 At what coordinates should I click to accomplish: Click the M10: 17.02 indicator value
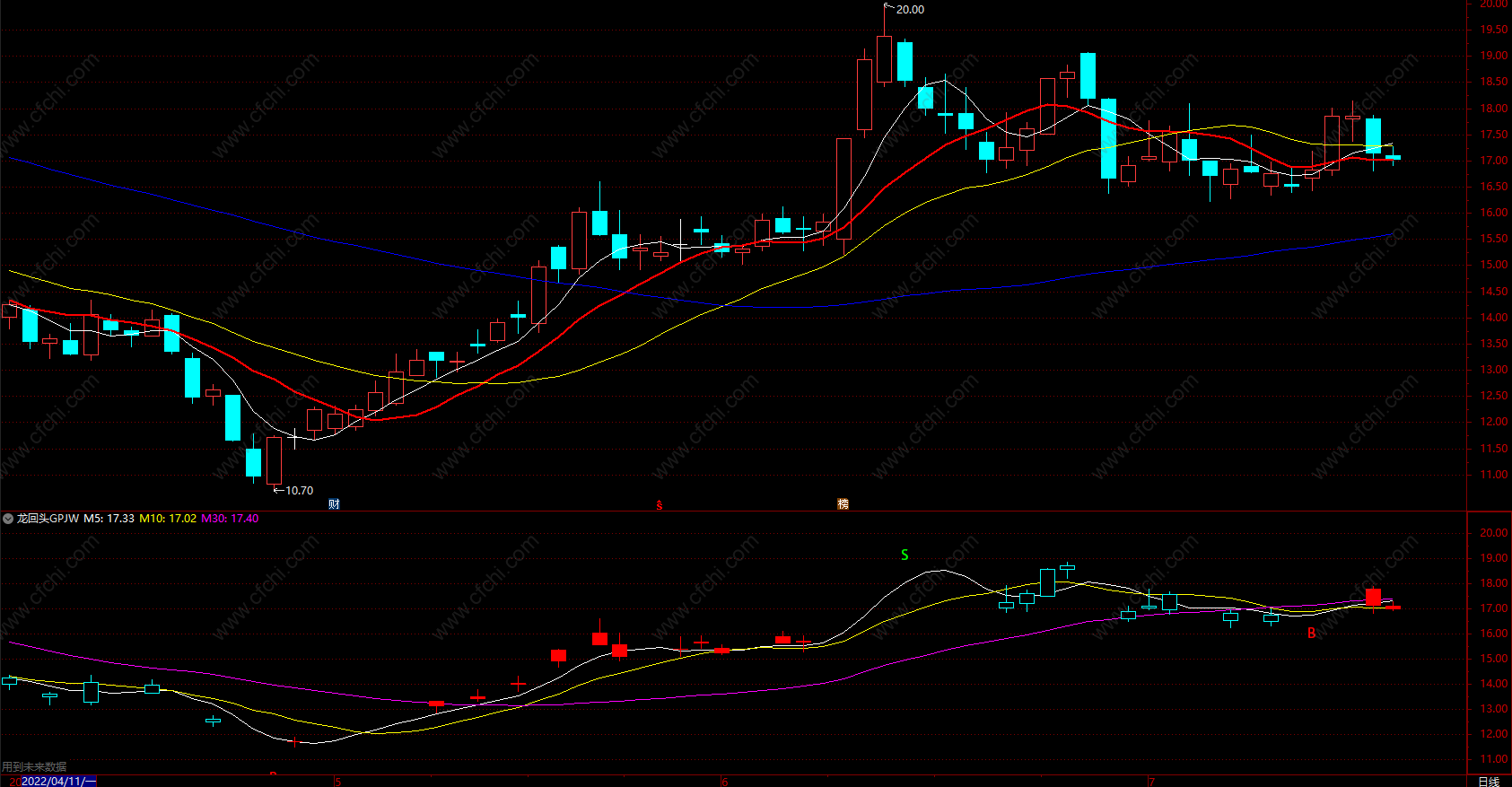[x=168, y=519]
